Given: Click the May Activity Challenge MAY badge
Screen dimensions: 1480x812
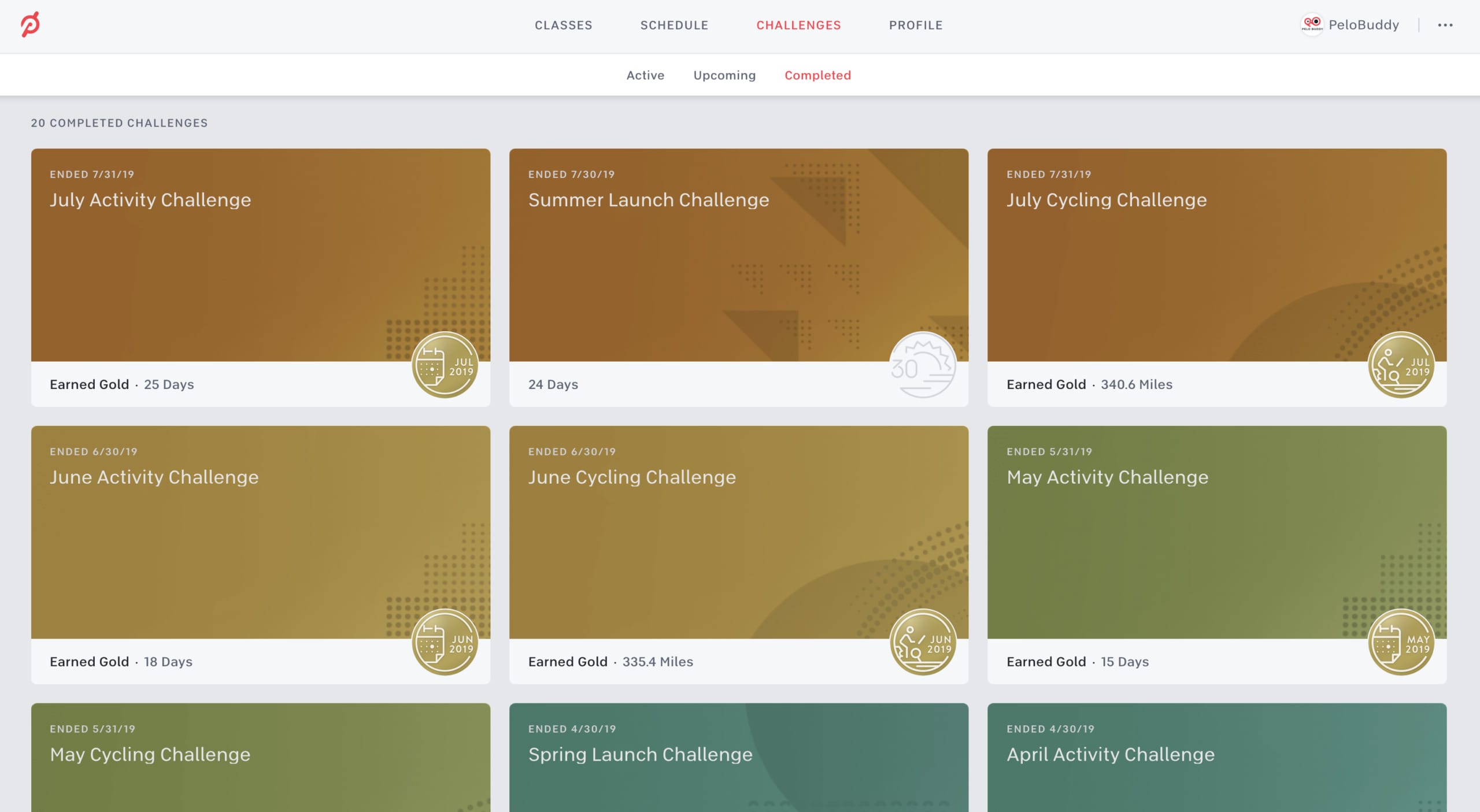Looking at the screenshot, I should coord(1401,642).
